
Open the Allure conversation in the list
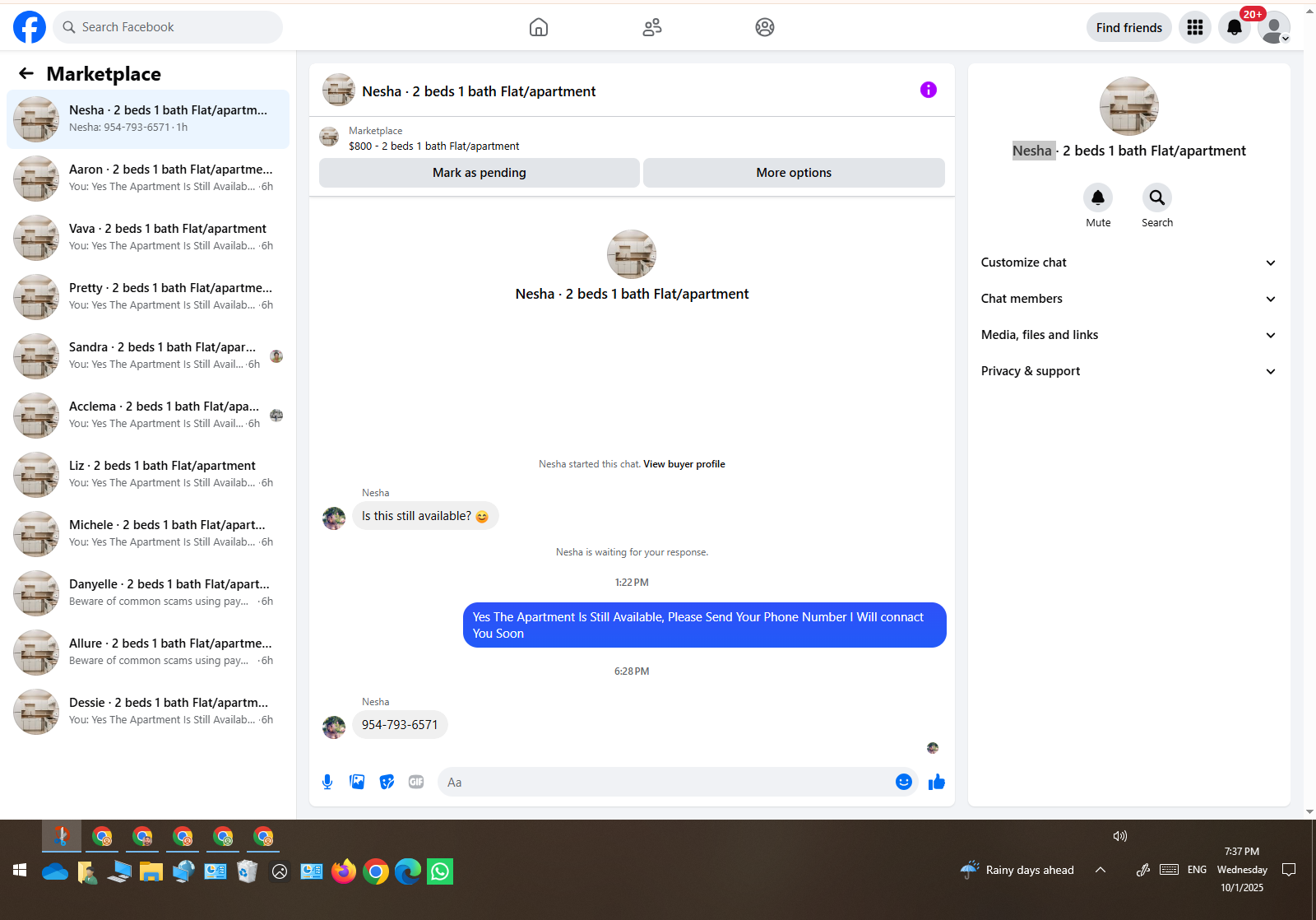click(x=148, y=653)
